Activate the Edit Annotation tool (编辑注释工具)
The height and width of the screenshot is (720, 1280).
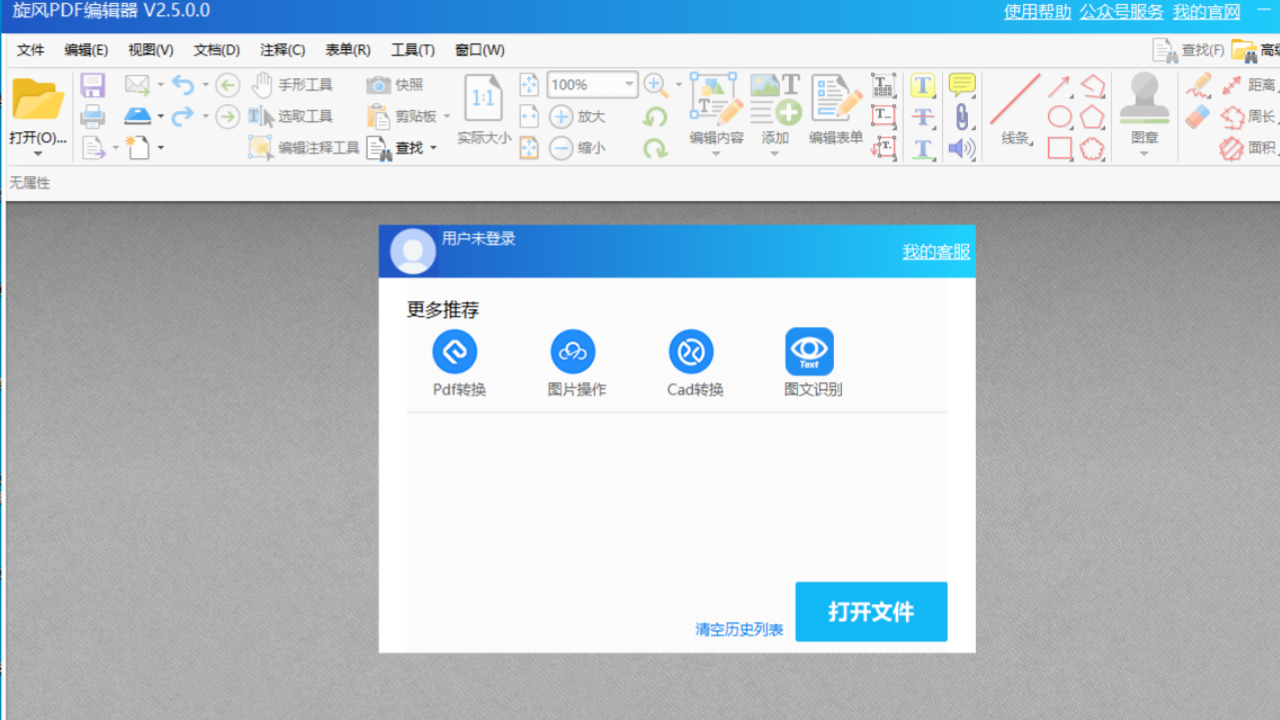[304, 147]
